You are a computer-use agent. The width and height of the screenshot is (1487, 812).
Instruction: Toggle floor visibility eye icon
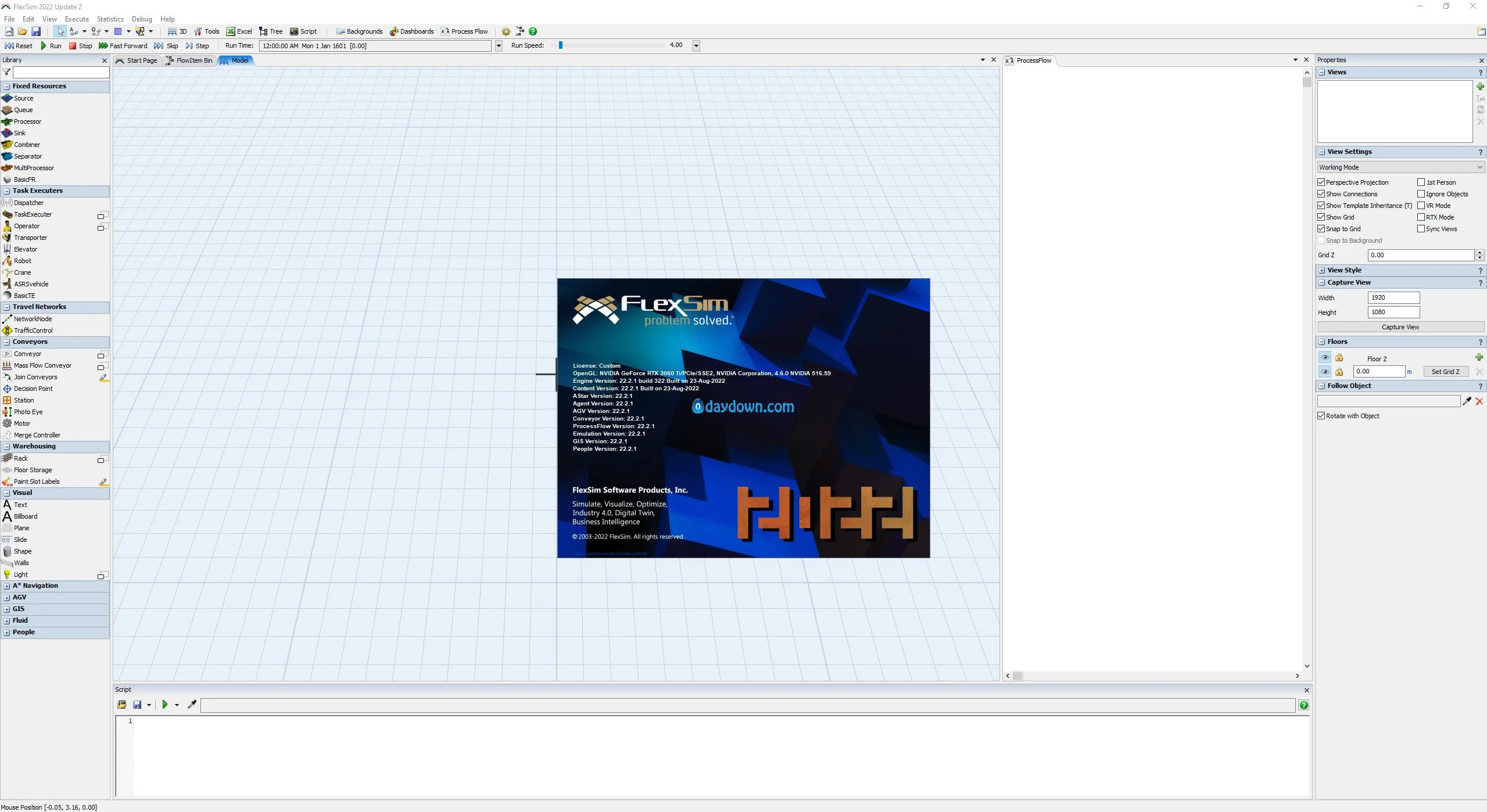click(x=1325, y=372)
